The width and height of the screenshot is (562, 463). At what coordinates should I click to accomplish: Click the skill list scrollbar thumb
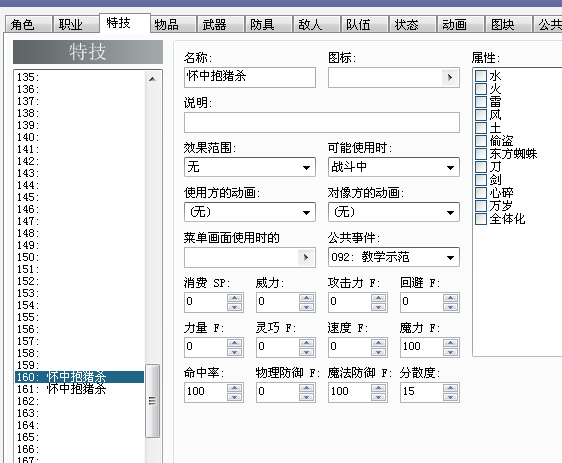coord(153,401)
